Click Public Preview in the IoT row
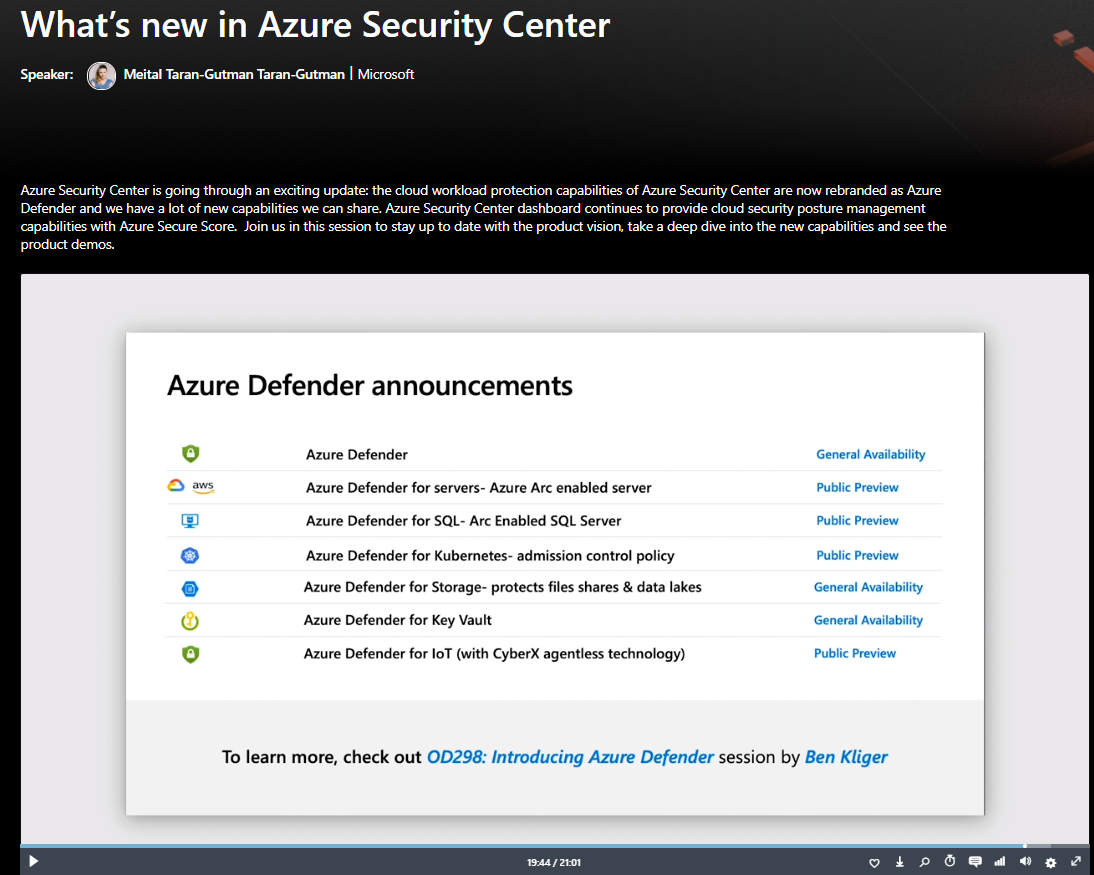The height and width of the screenshot is (875, 1094). [x=855, y=653]
